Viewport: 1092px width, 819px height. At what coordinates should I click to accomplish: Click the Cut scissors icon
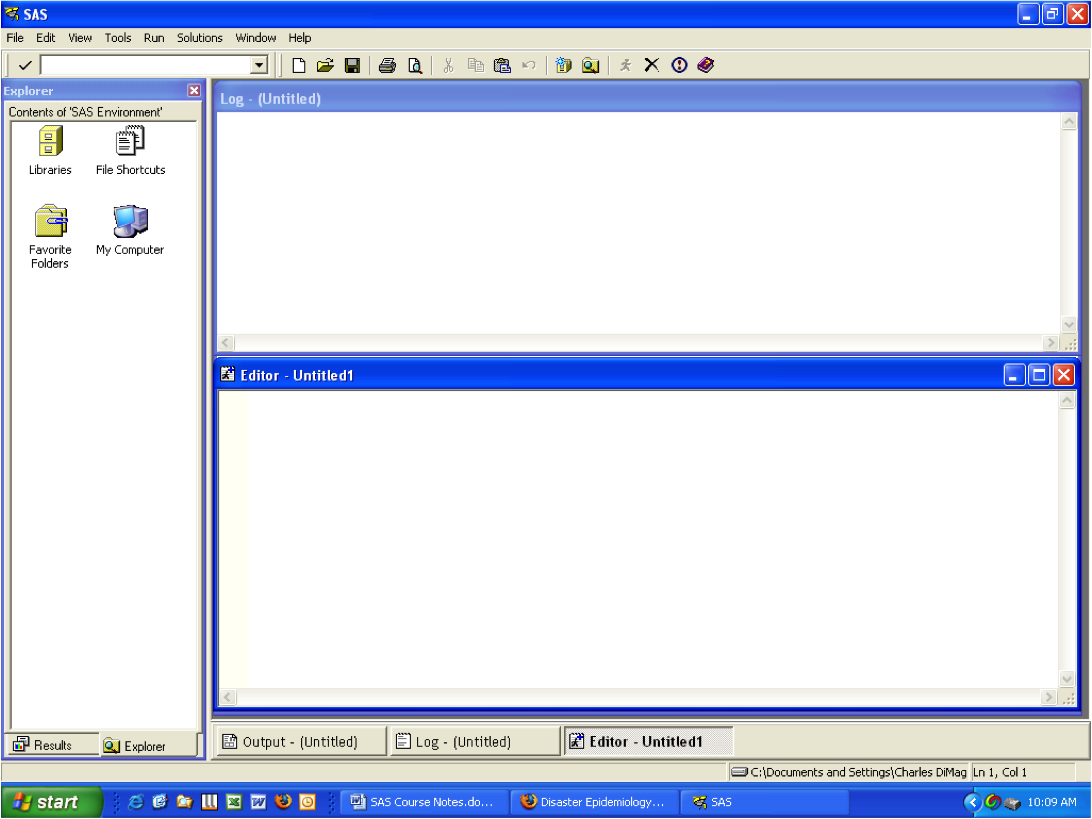[448, 65]
